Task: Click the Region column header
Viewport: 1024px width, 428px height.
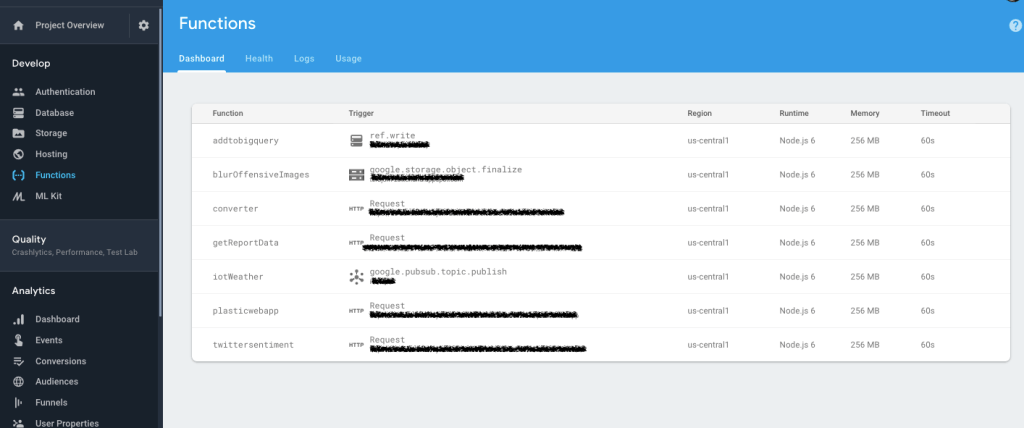Action: tap(699, 114)
